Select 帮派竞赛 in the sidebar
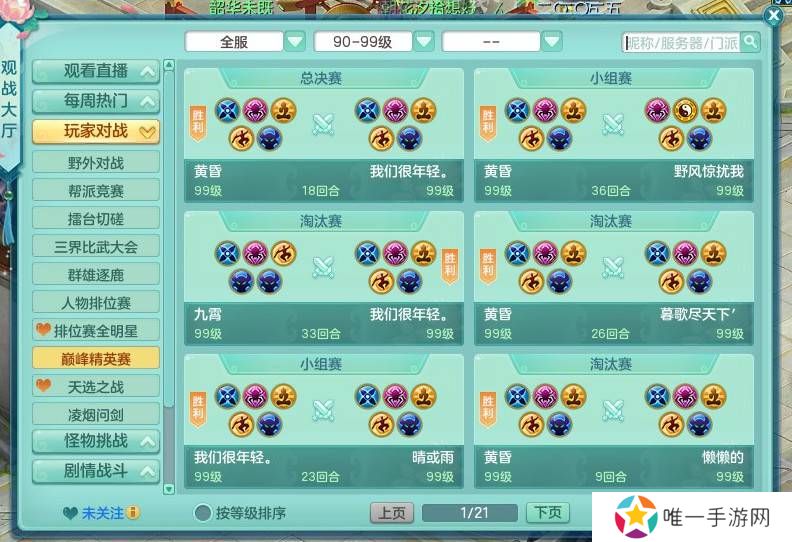 click(96, 190)
